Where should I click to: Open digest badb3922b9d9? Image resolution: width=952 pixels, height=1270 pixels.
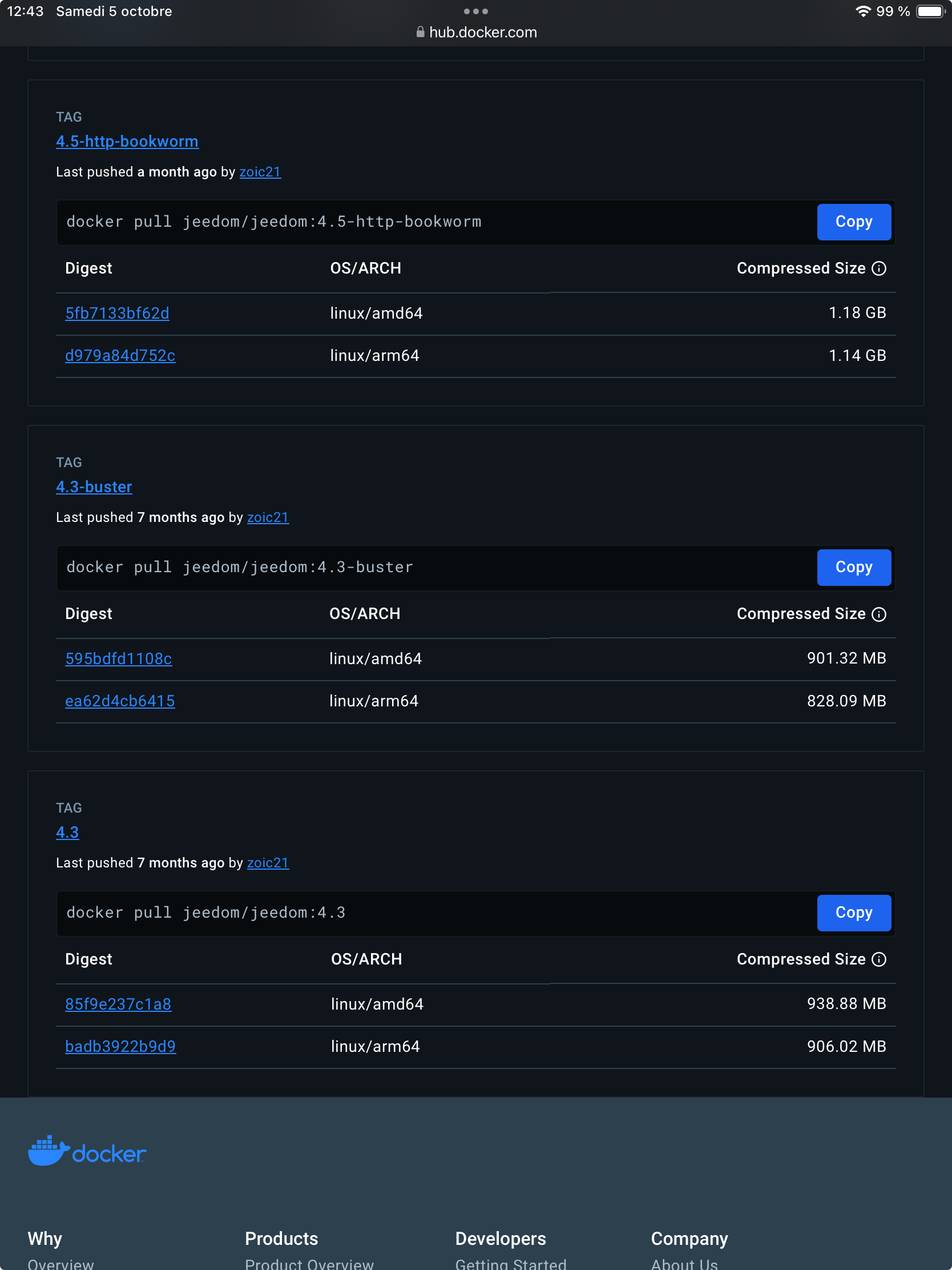tap(120, 1046)
